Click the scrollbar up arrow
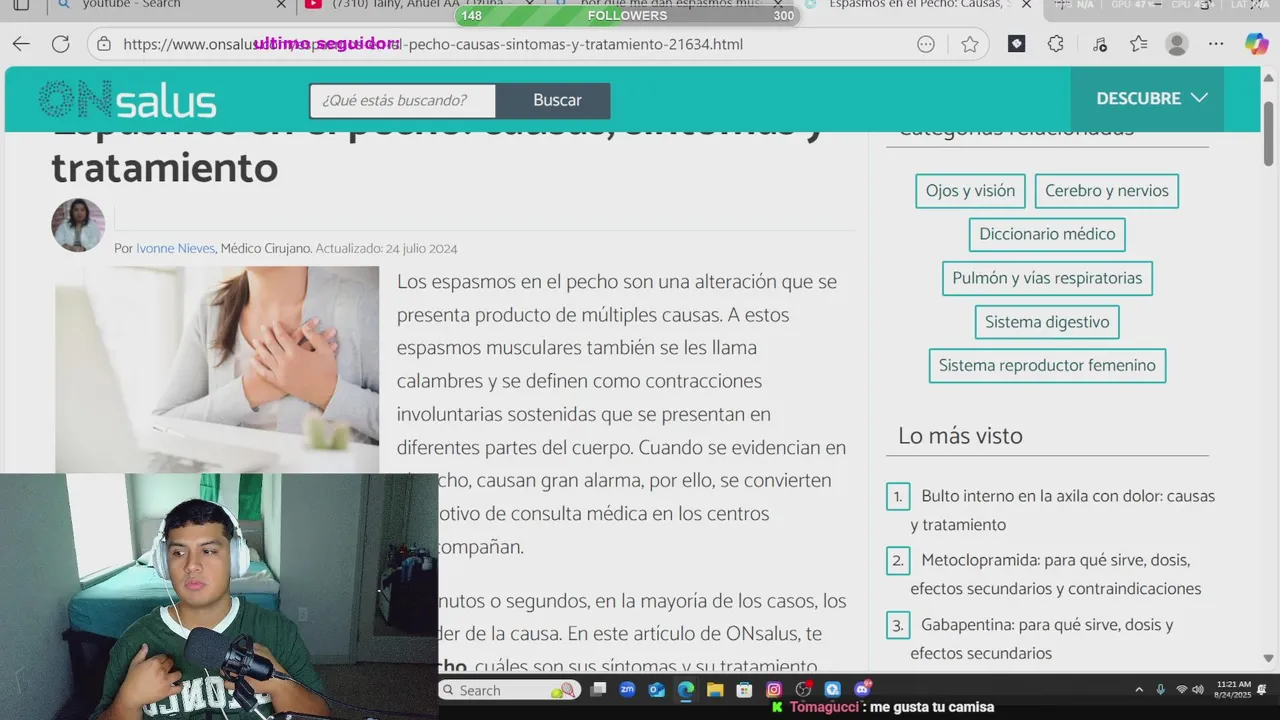Image resolution: width=1280 pixels, height=720 pixels. pyautogui.click(x=1268, y=77)
